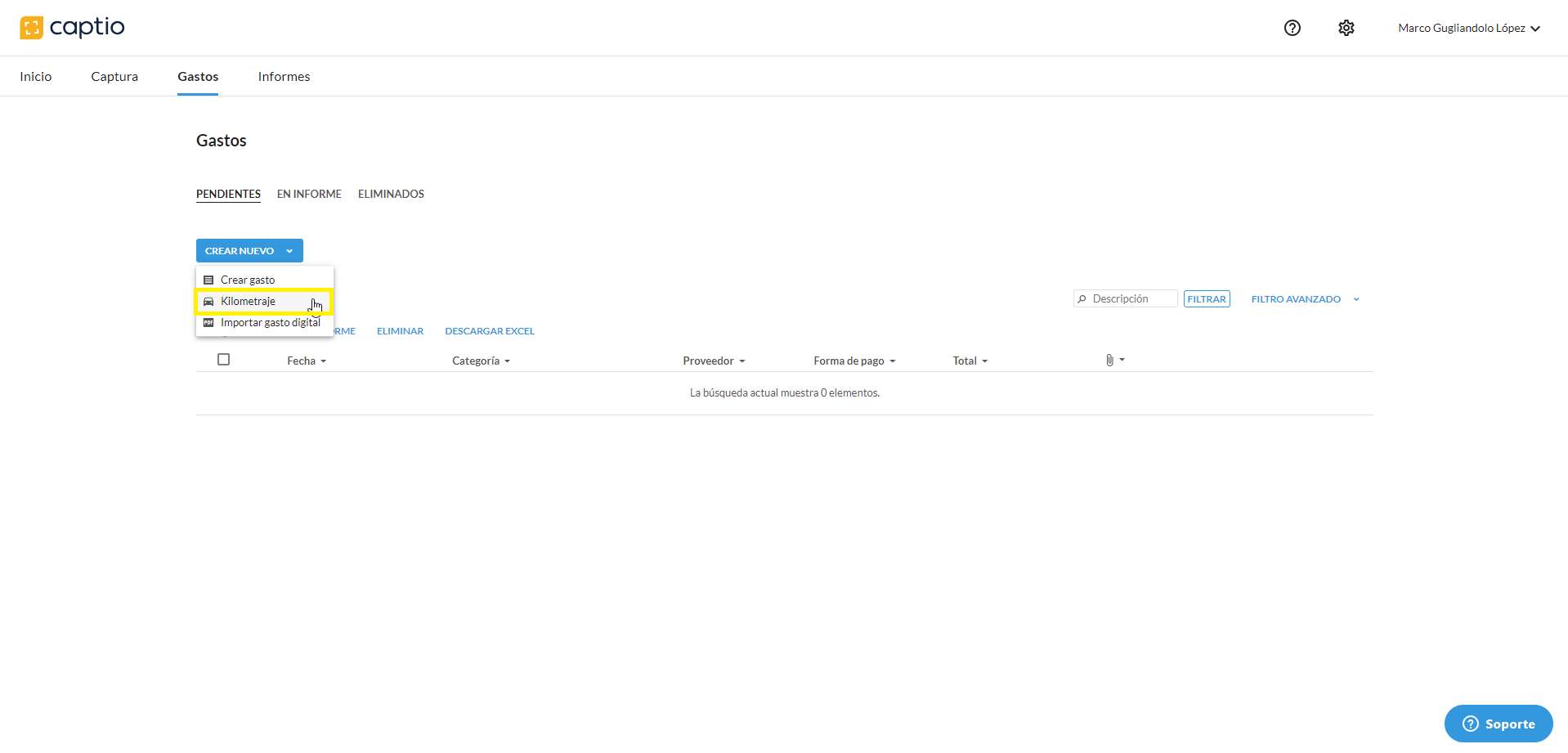
Task: Open the settings gear icon
Action: click(1346, 28)
